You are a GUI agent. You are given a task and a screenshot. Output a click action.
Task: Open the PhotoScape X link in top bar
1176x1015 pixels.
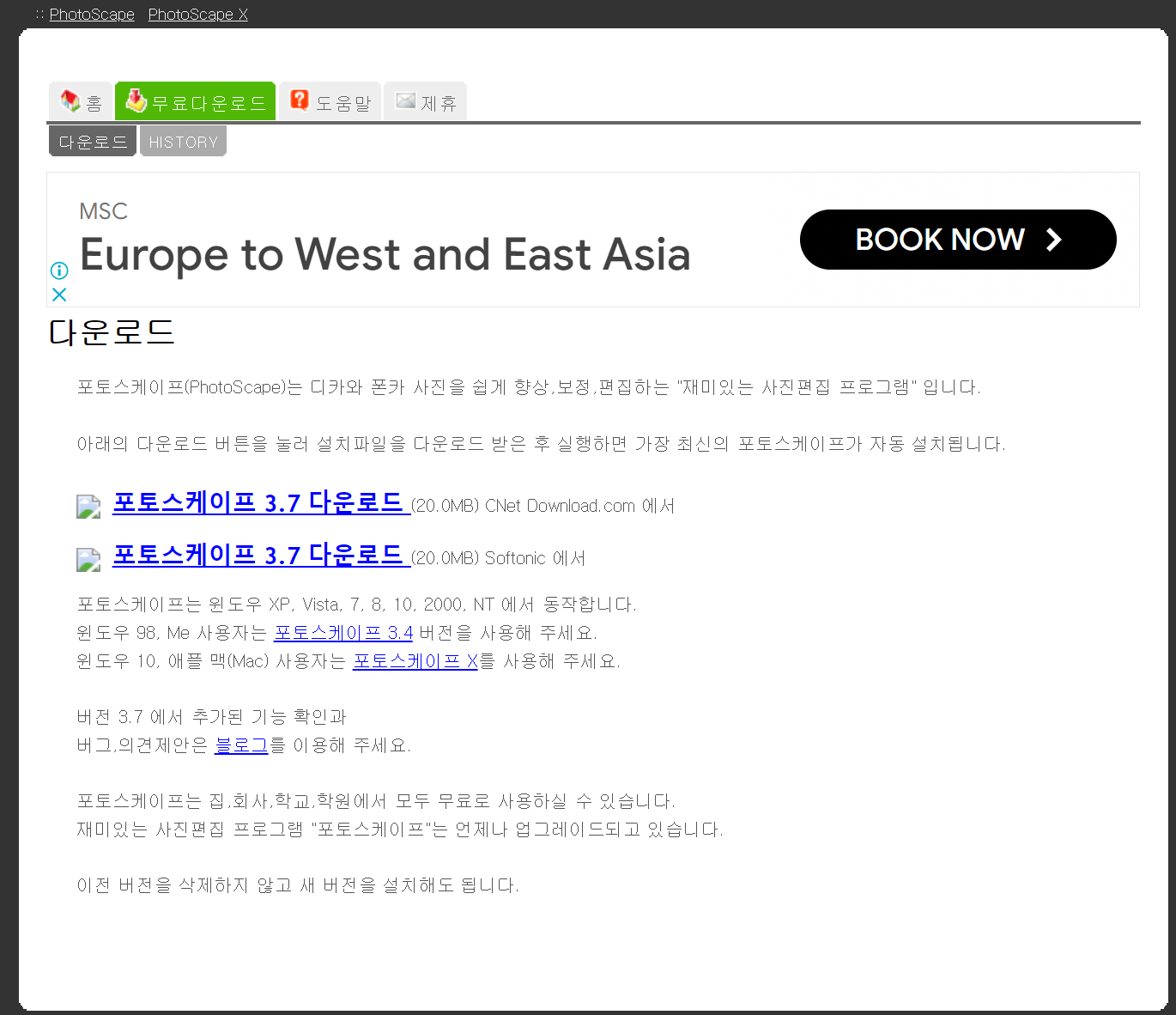[197, 15]
